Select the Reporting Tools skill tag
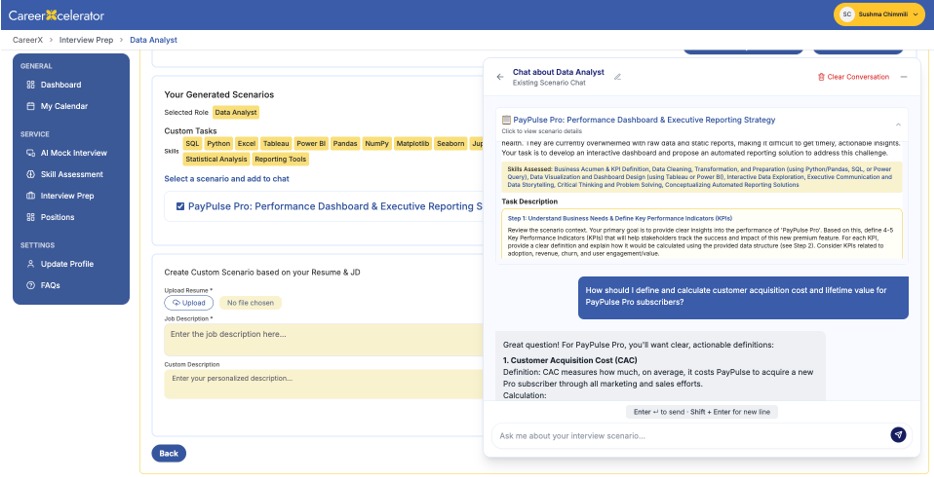 (x=280, y=159)
